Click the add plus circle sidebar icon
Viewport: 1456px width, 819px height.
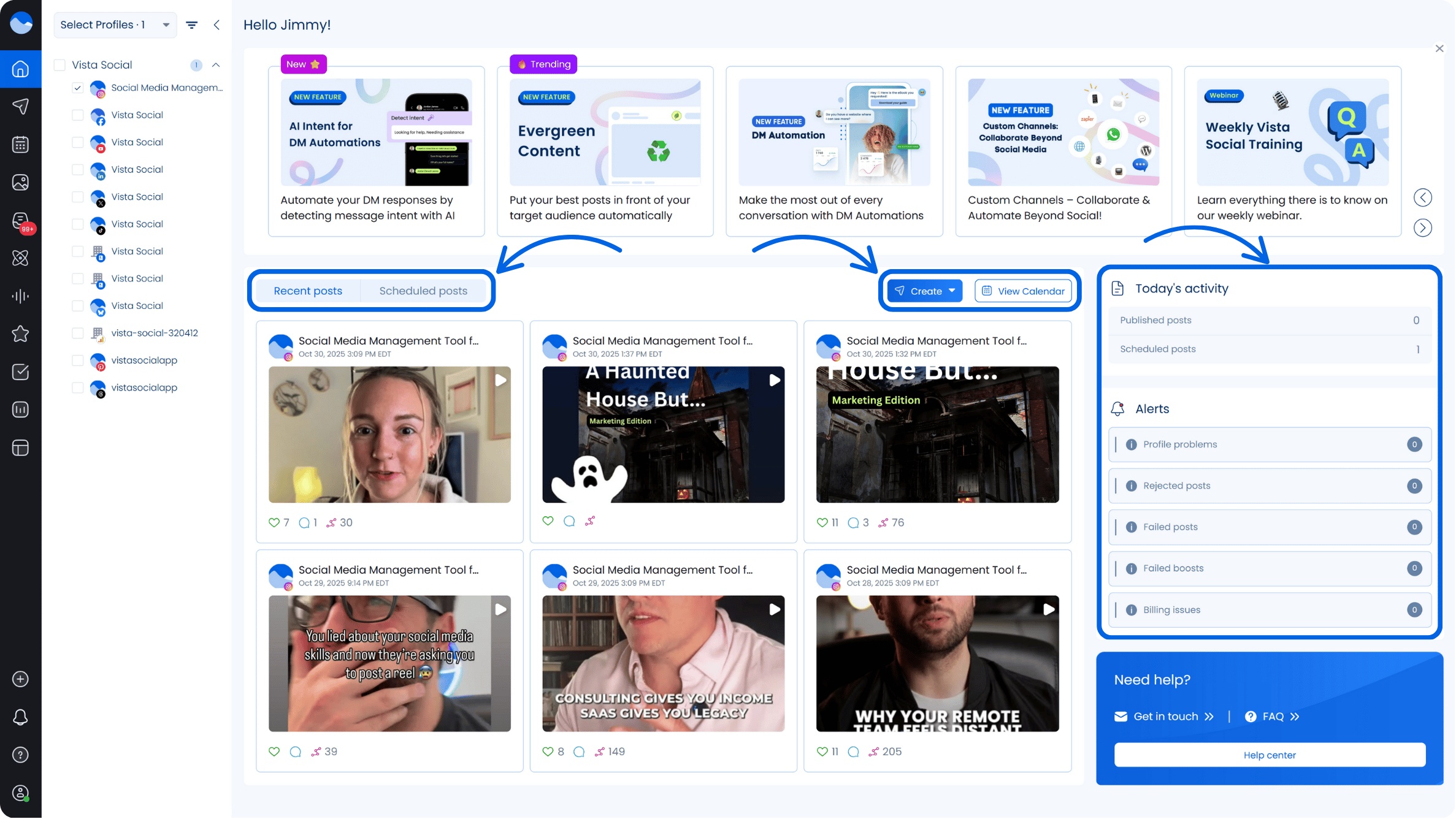[x=20, y=680]
